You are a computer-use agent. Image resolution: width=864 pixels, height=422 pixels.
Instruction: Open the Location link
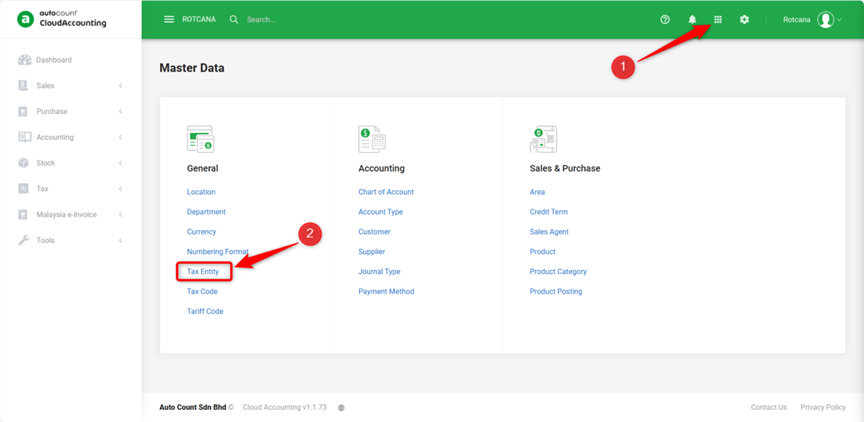point(201,192)
